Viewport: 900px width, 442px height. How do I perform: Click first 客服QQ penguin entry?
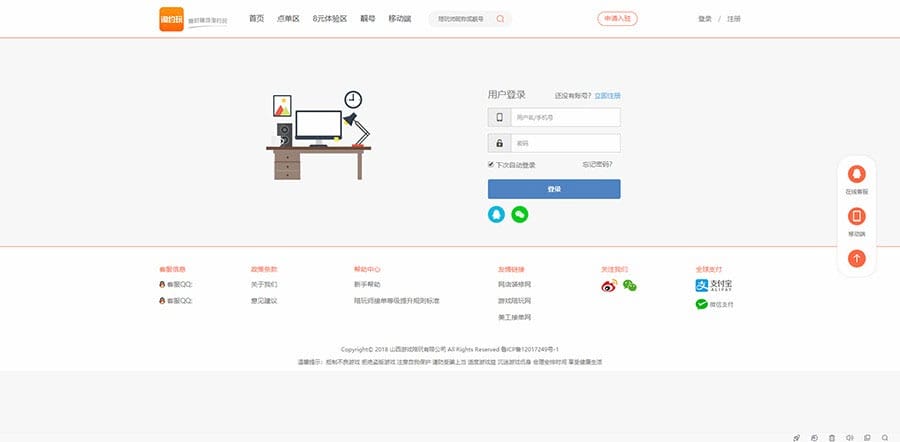(176, 284)
